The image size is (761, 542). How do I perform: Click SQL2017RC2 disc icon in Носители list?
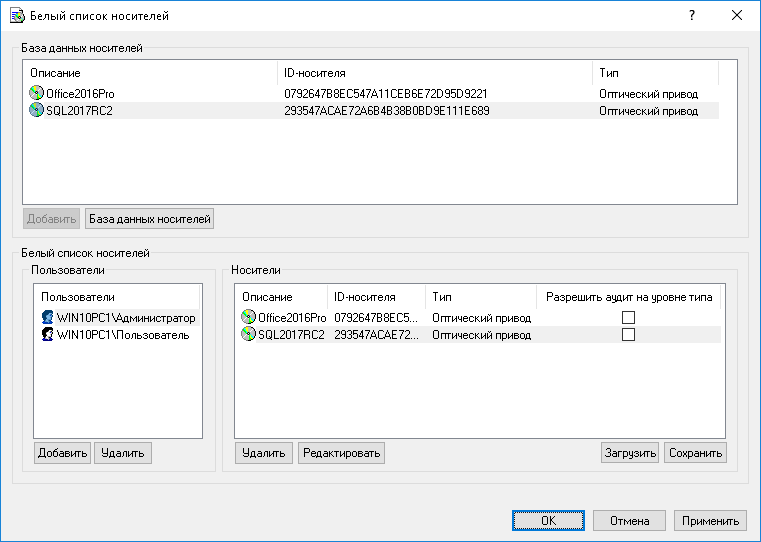248,335
